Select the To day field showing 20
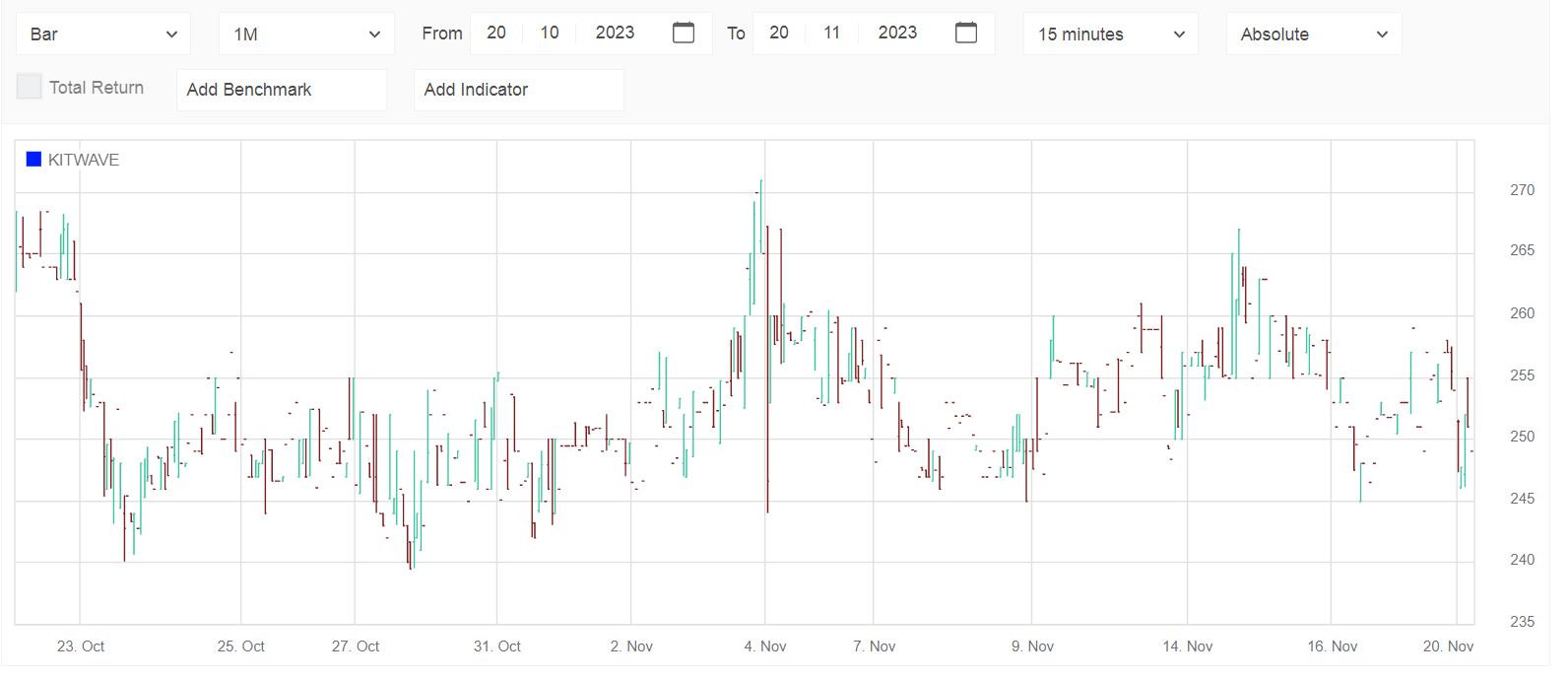The height and width of the screenshot is (679, 1568). pos(779,33)
